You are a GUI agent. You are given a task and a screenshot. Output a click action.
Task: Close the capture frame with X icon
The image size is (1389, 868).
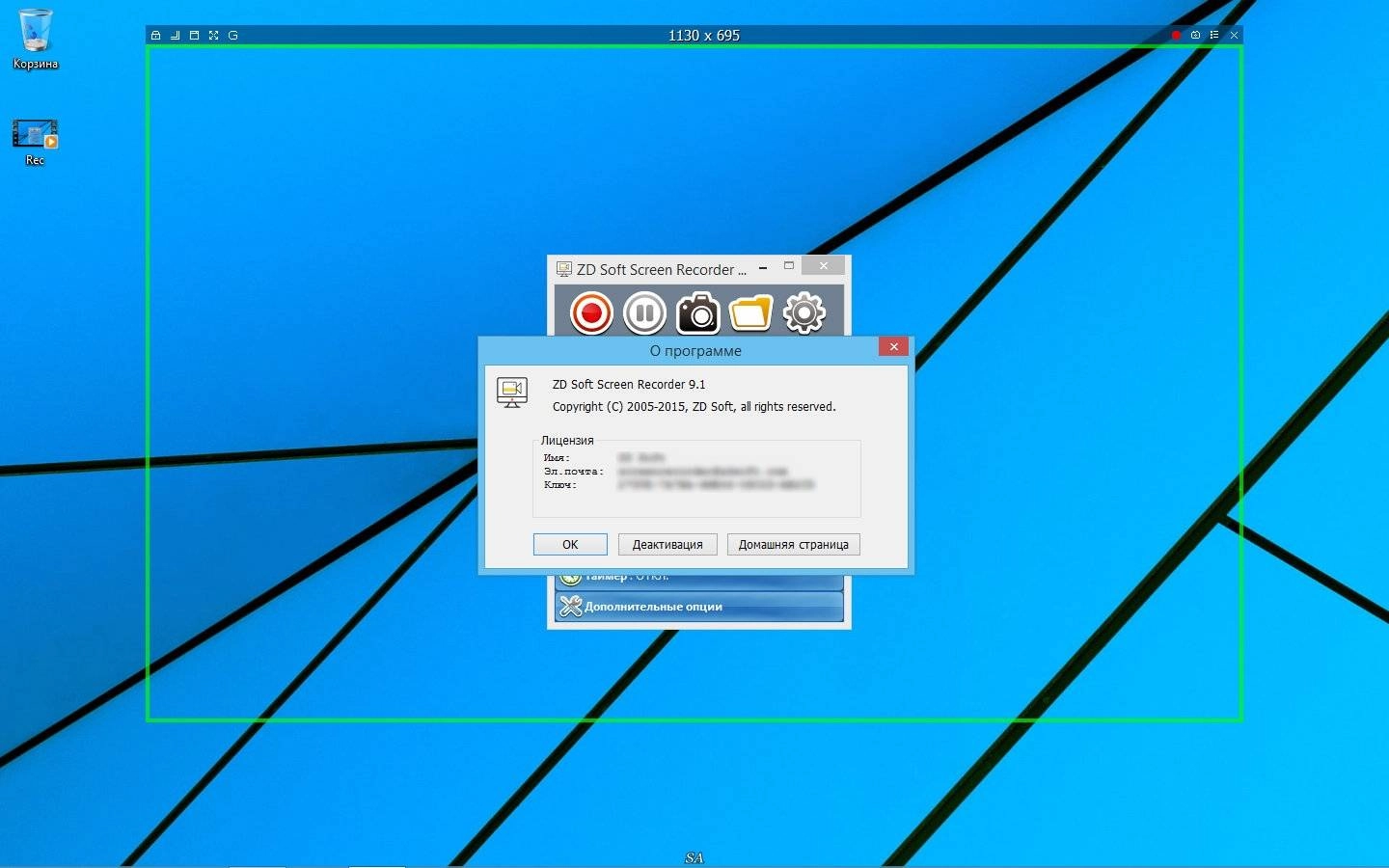(x=1234, y=35)
